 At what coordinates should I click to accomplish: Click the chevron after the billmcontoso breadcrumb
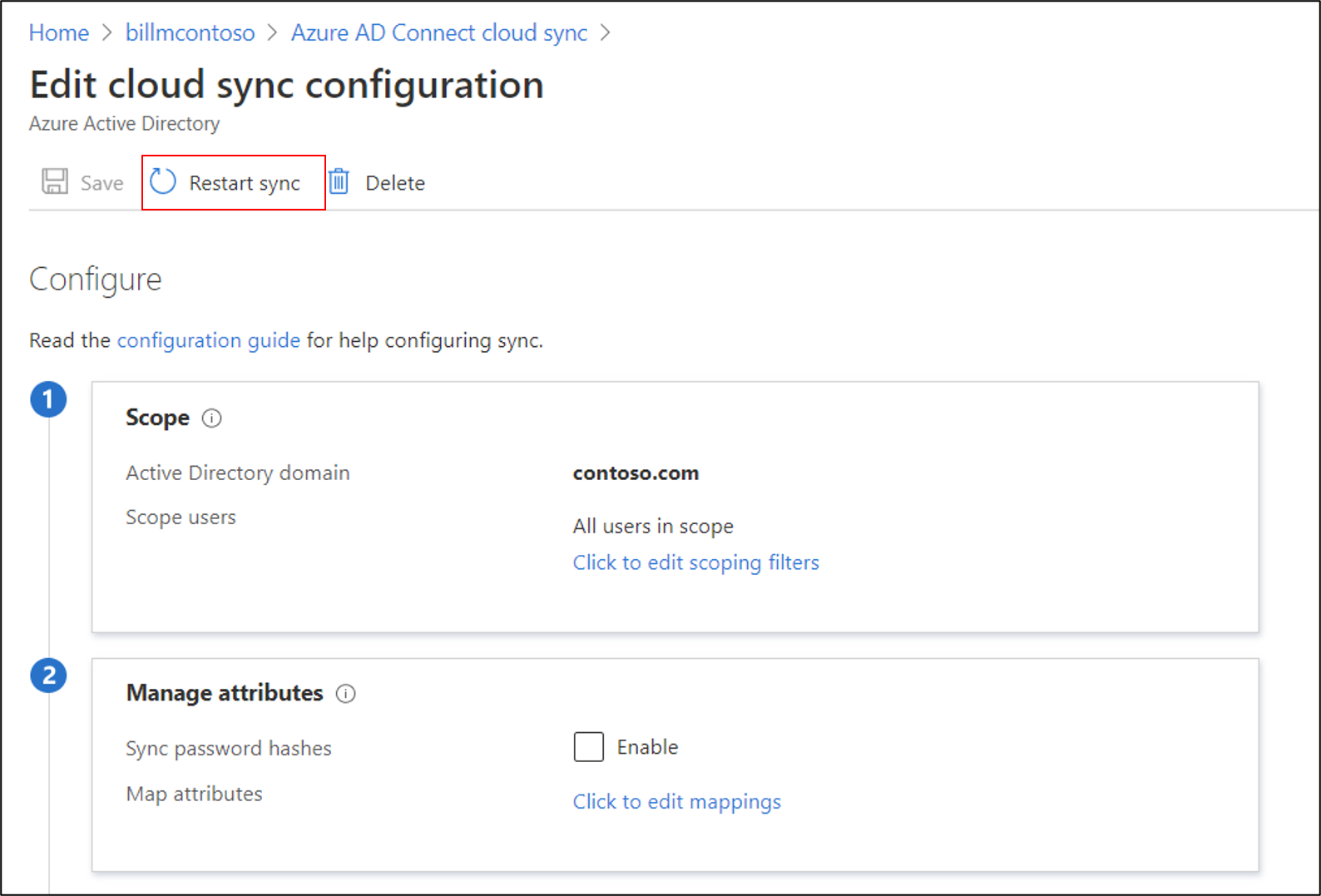pos(273,32)
